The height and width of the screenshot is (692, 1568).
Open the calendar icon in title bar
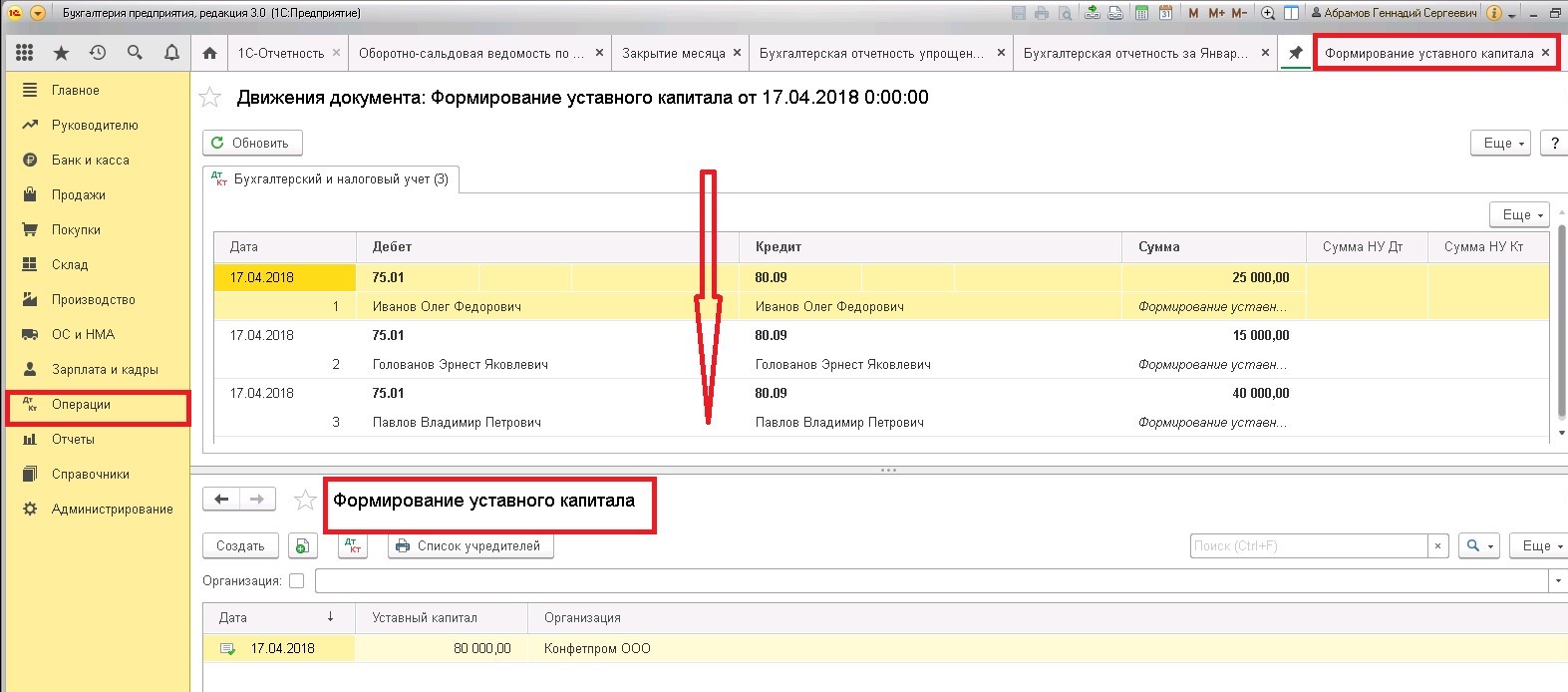point(1164,13)
